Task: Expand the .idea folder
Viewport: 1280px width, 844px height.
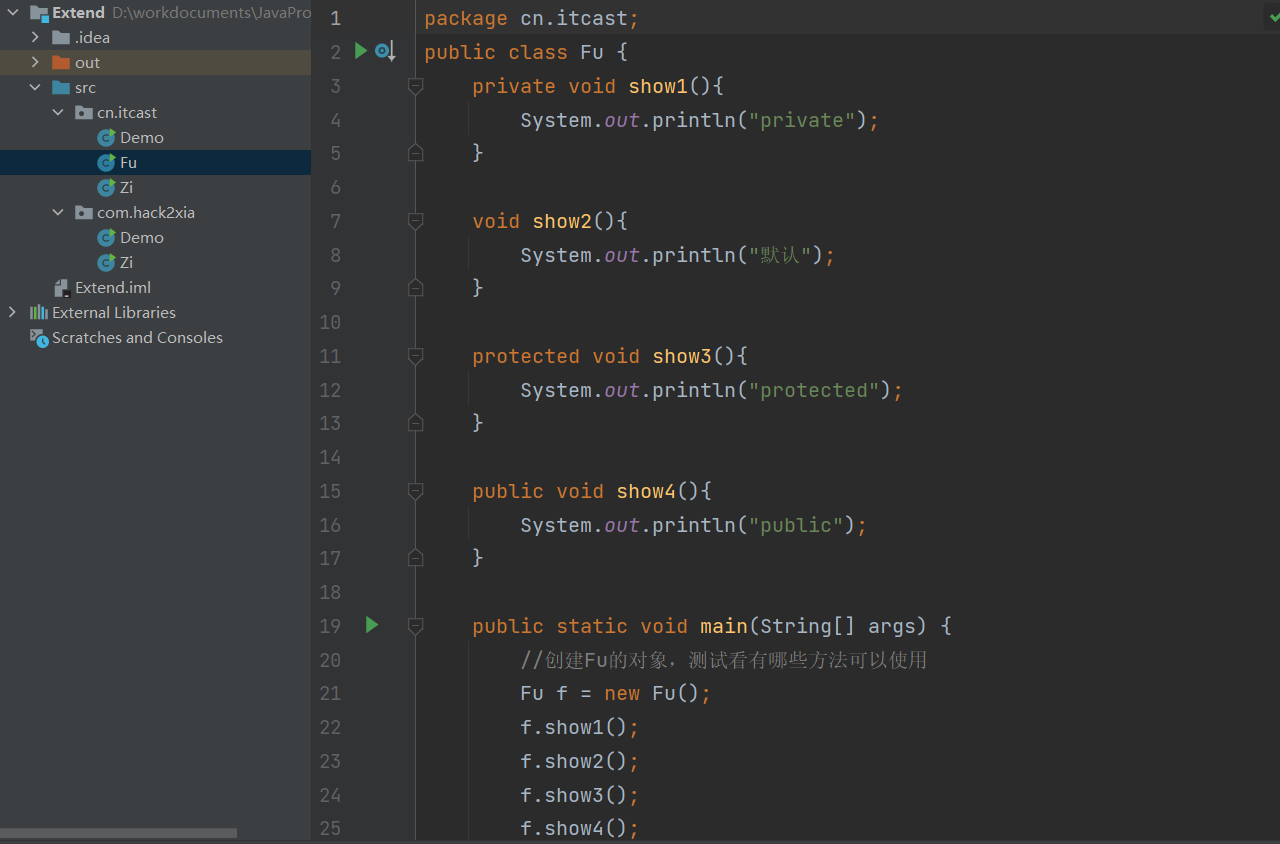Action: (36, 38)
